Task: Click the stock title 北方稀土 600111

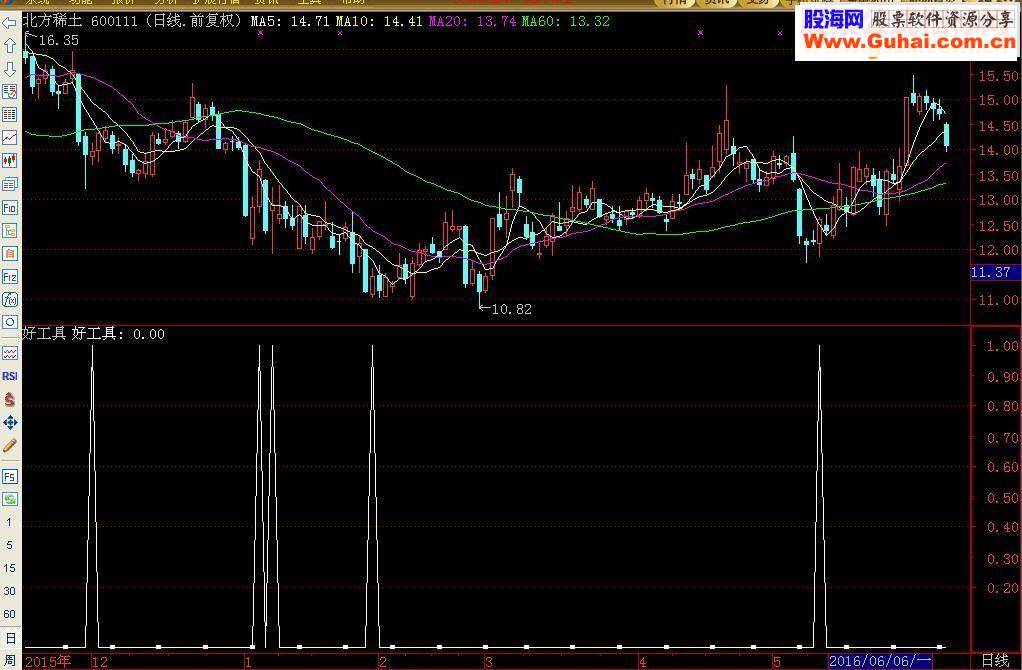Action: (x=80, y=21)
